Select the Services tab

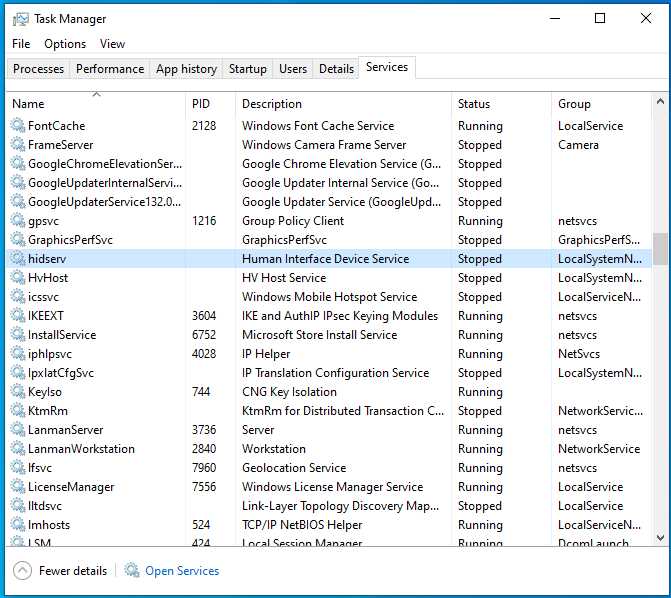coord(387,67)
